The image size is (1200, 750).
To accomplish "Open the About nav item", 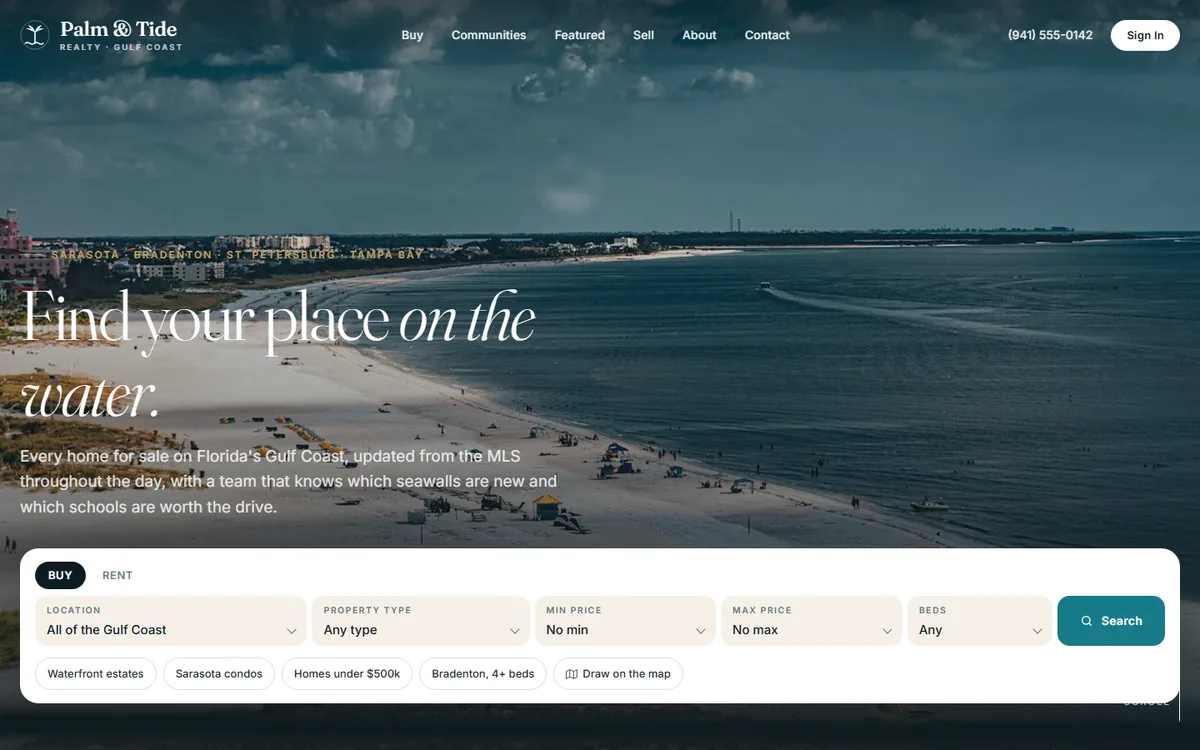I will [700, 35].
